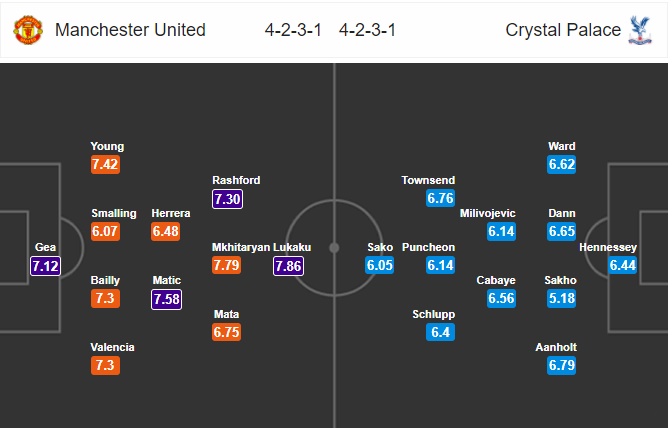Image resolution: width=672 pixels, height=428 pixels.
Task: Select Hennessey's 6.44 rating badge
Action: point(624,265)
